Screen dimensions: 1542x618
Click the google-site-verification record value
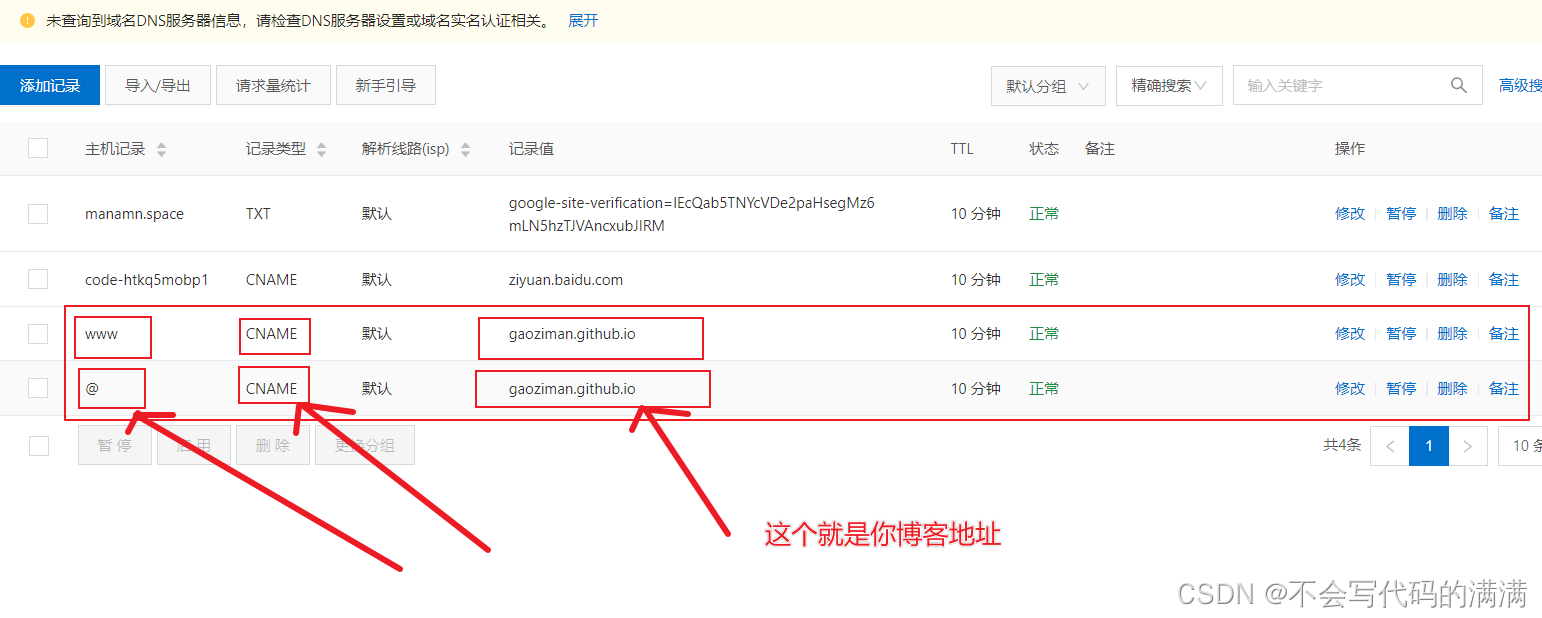click(x=692, y=214)
